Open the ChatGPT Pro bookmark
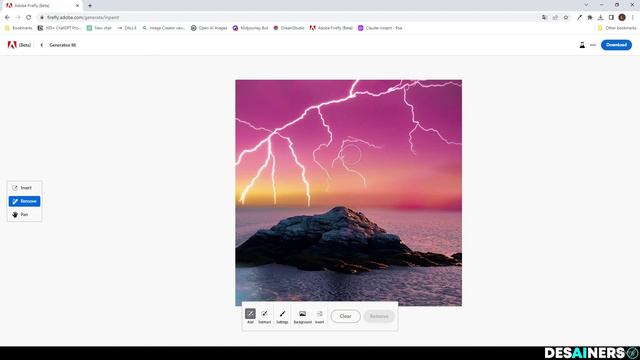 click(59, 28)
